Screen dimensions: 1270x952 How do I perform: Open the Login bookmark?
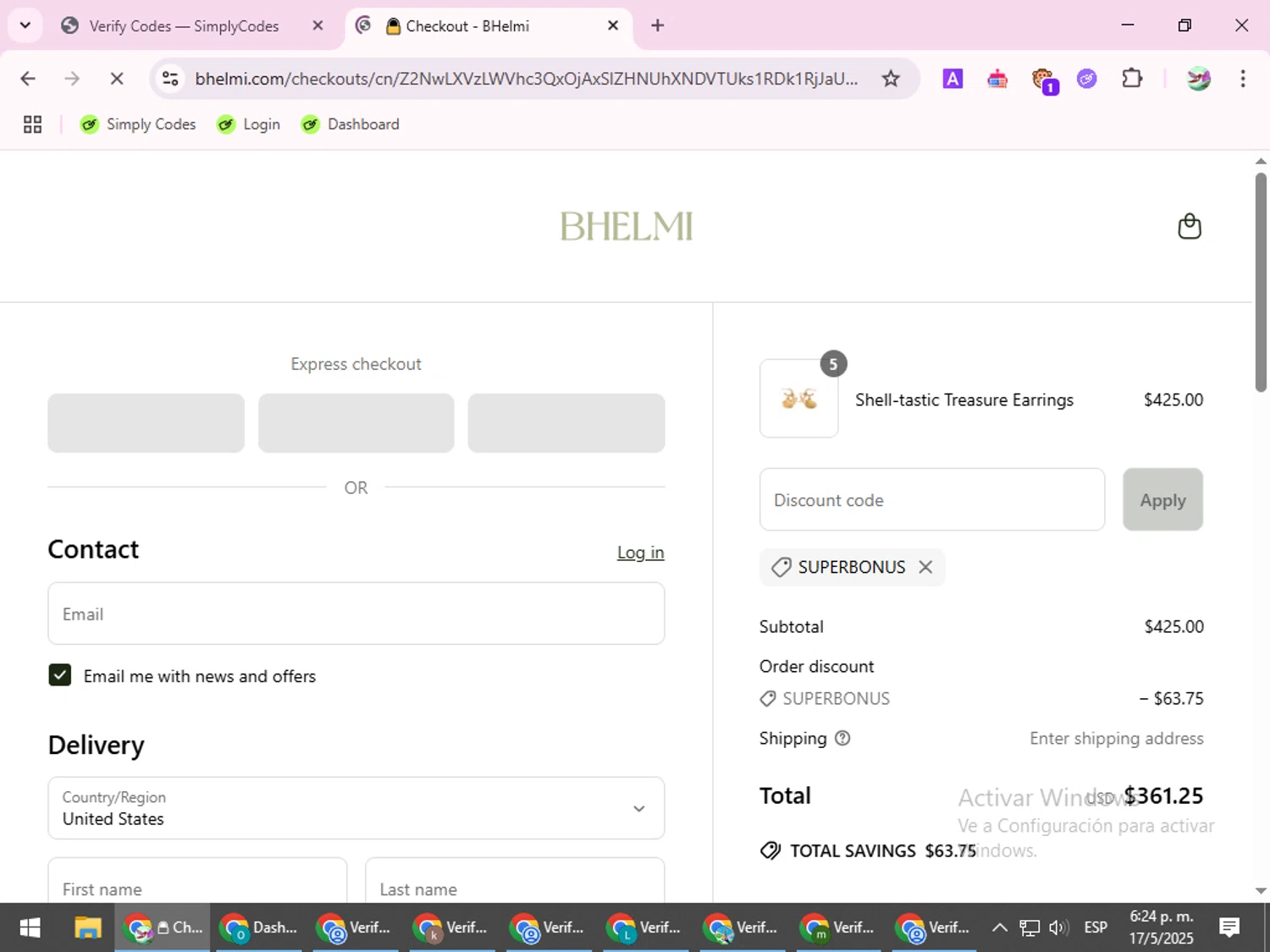point(249,124)
